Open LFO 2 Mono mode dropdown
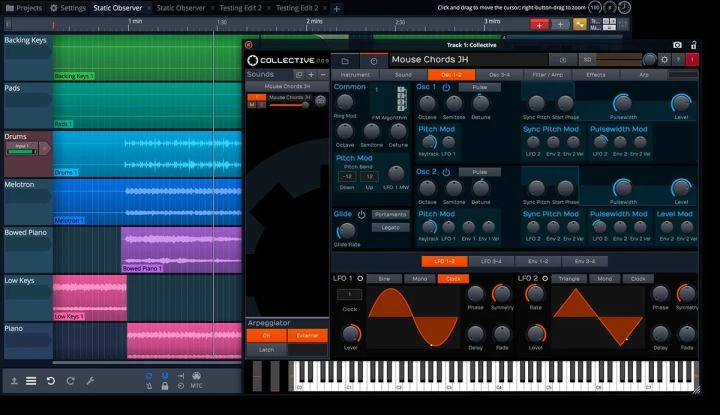720x415 pixels. pos(604,279)
